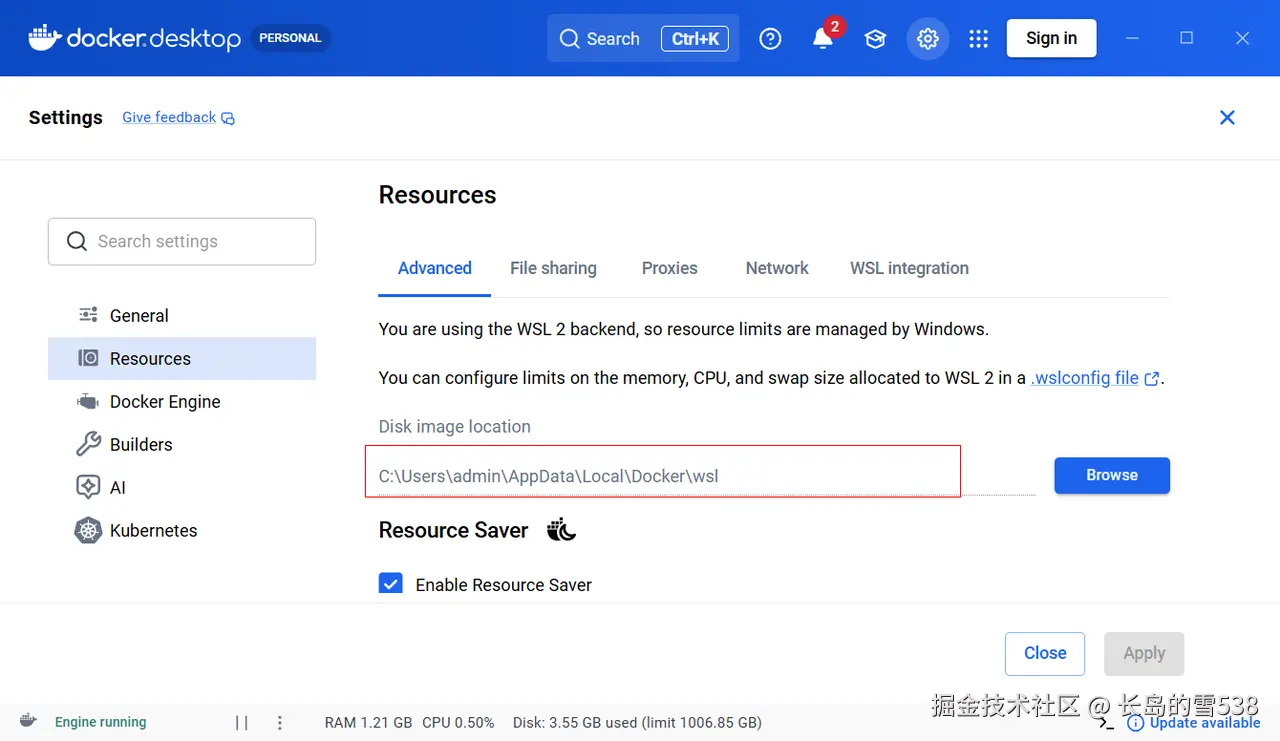This screenshot has width=1280, height=741.
Task: Click the Apply button
Action: [1144, 653]
